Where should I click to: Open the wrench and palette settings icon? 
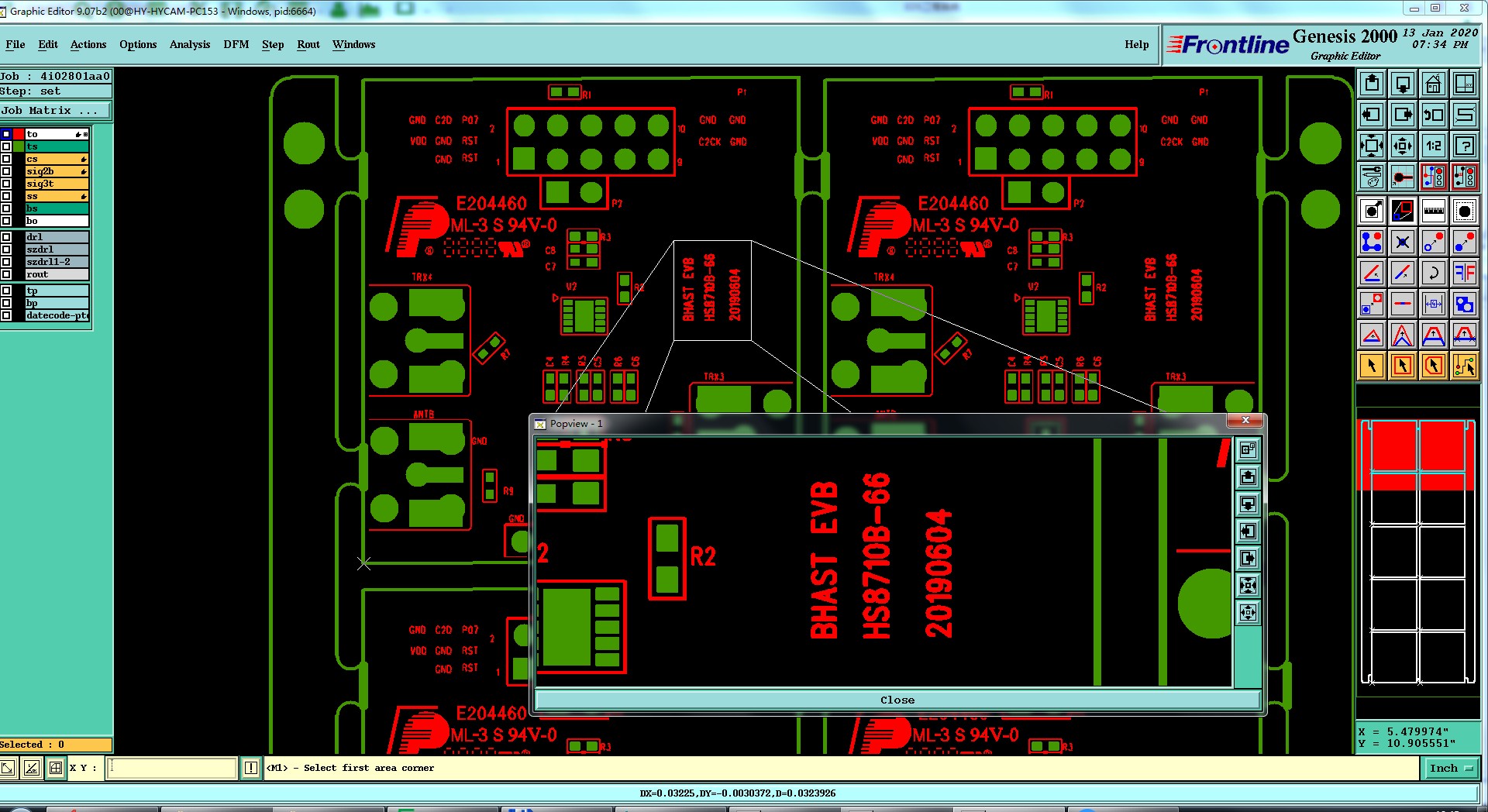pos(1372,177)
